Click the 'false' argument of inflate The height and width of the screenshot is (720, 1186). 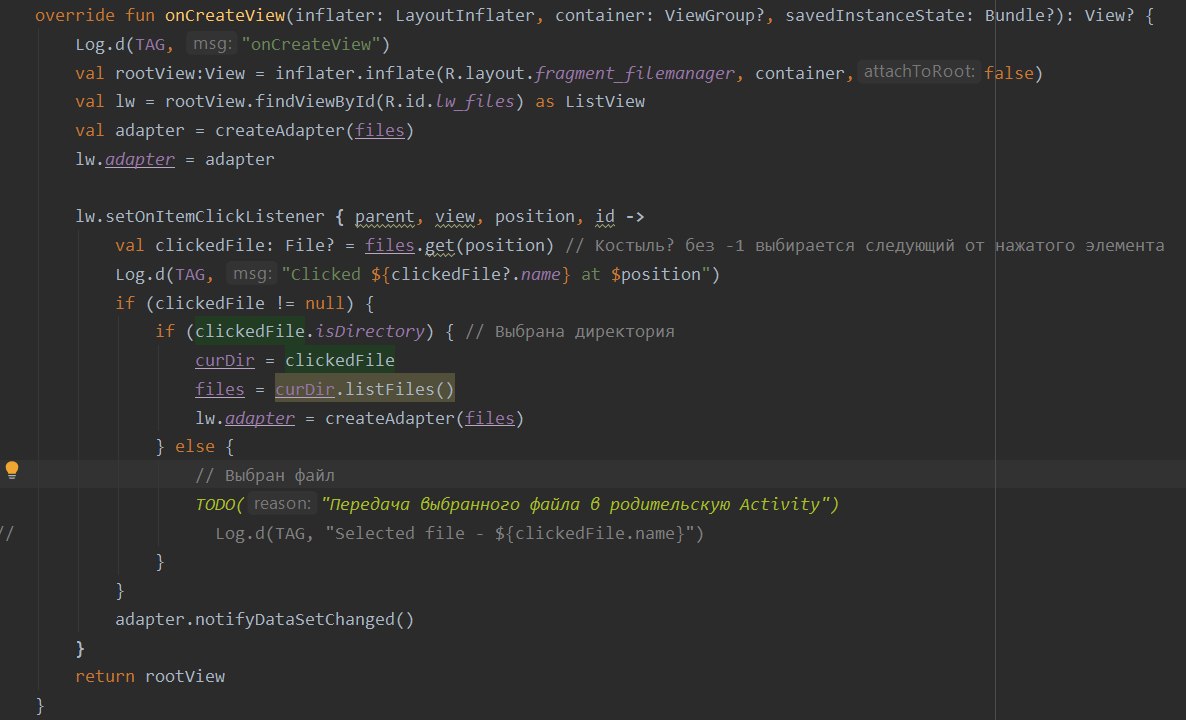pos(1008,73)
